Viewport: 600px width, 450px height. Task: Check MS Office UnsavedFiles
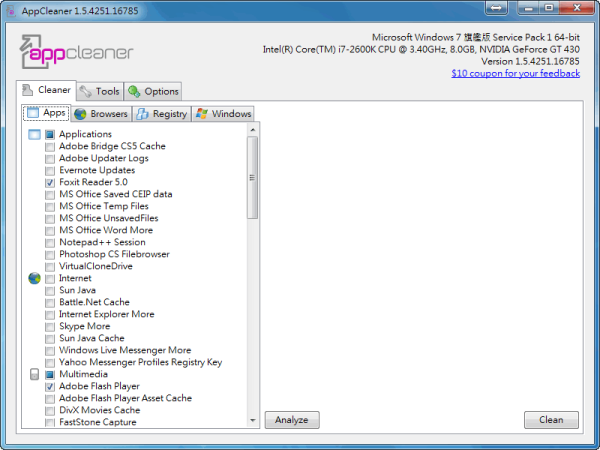point(50,218)
